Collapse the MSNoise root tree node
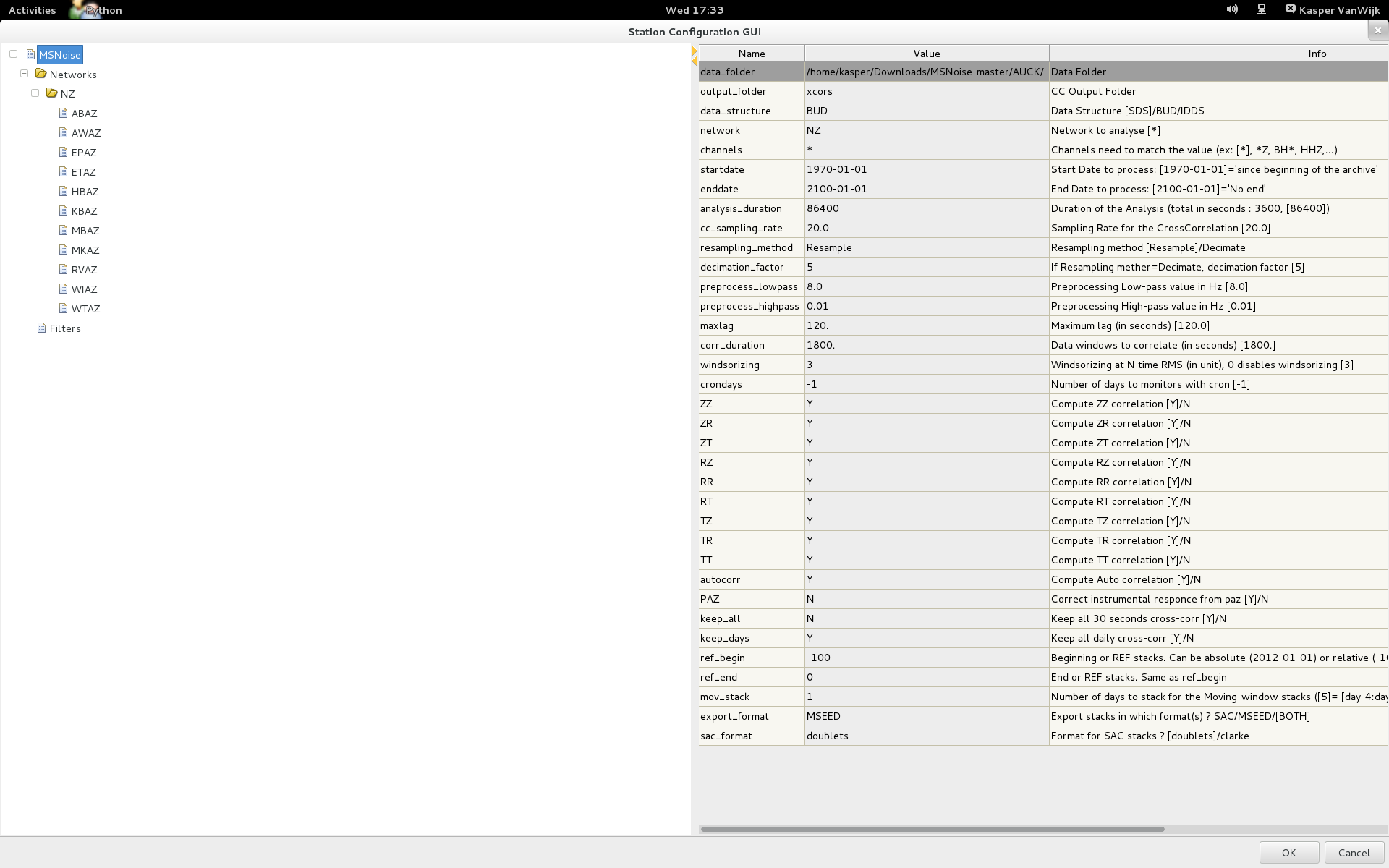The height and width of the screenshot is (868, 1389). click(x=13, y=54)
